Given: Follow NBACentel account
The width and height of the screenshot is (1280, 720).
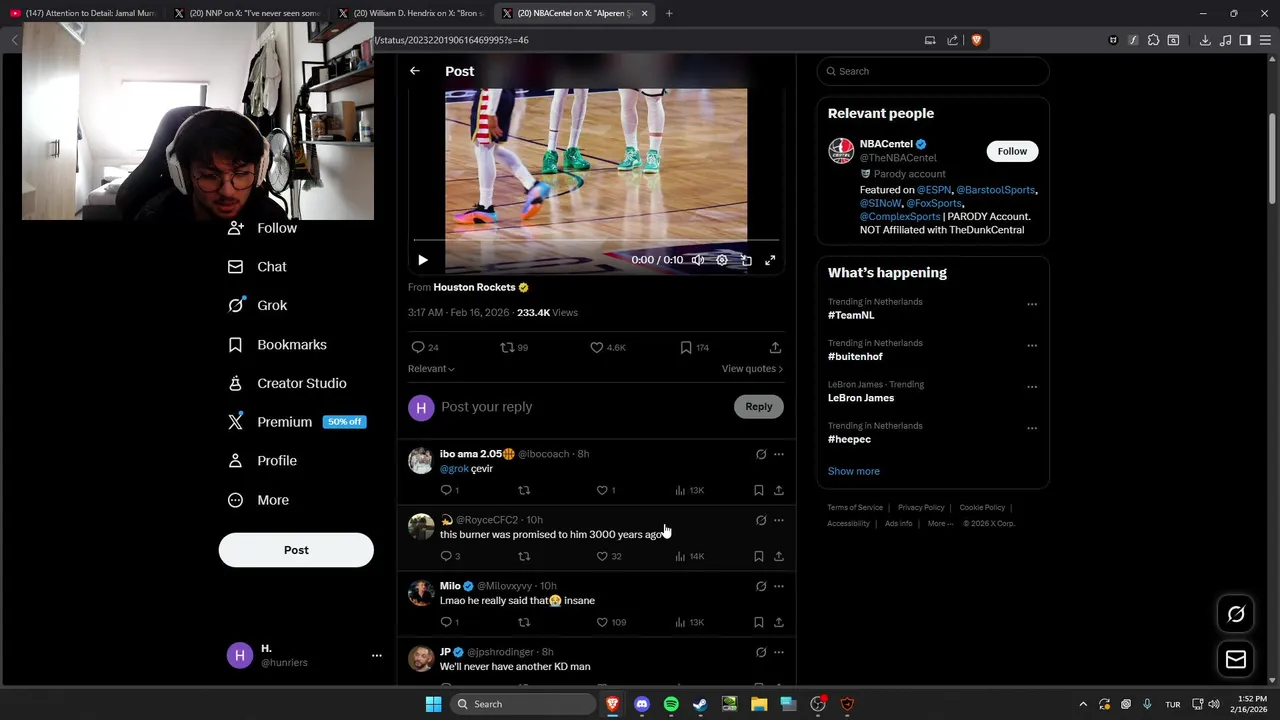Looking at the screenshot, I should pos(1012,151).
